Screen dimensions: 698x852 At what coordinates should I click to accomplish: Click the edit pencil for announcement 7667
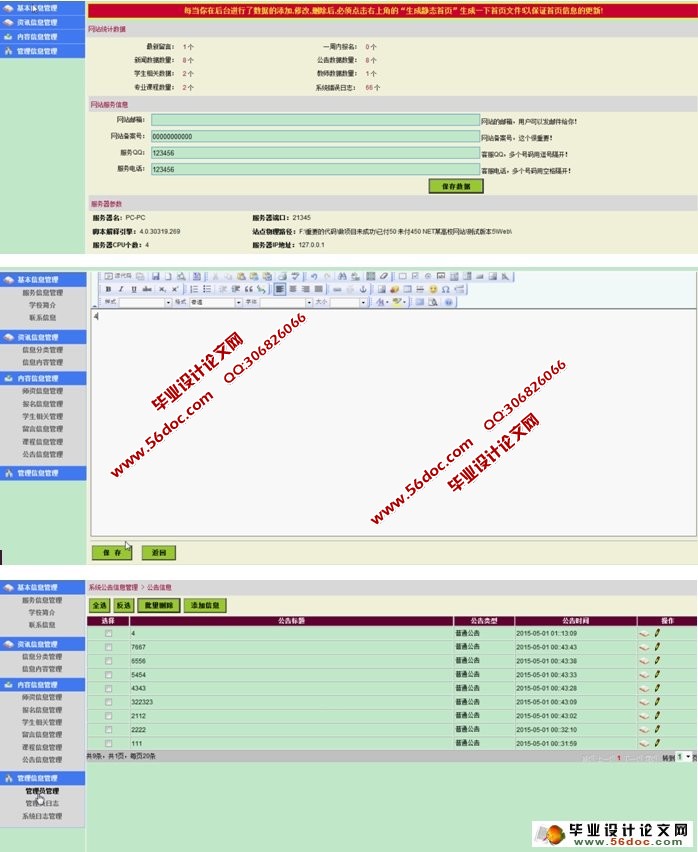point(657,647)
